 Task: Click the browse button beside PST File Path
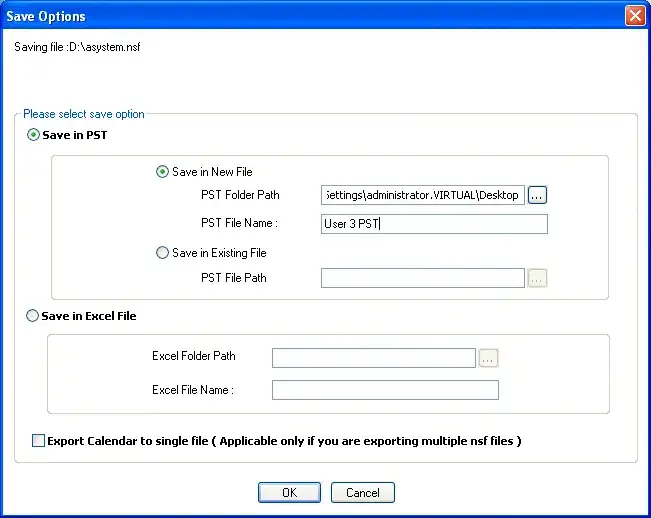tap(537, 278)
